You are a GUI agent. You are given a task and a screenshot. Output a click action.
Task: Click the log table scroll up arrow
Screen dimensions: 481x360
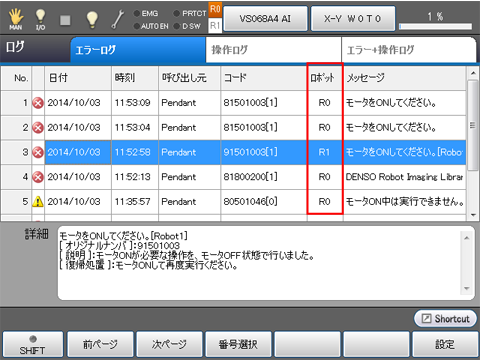[473, 73]
